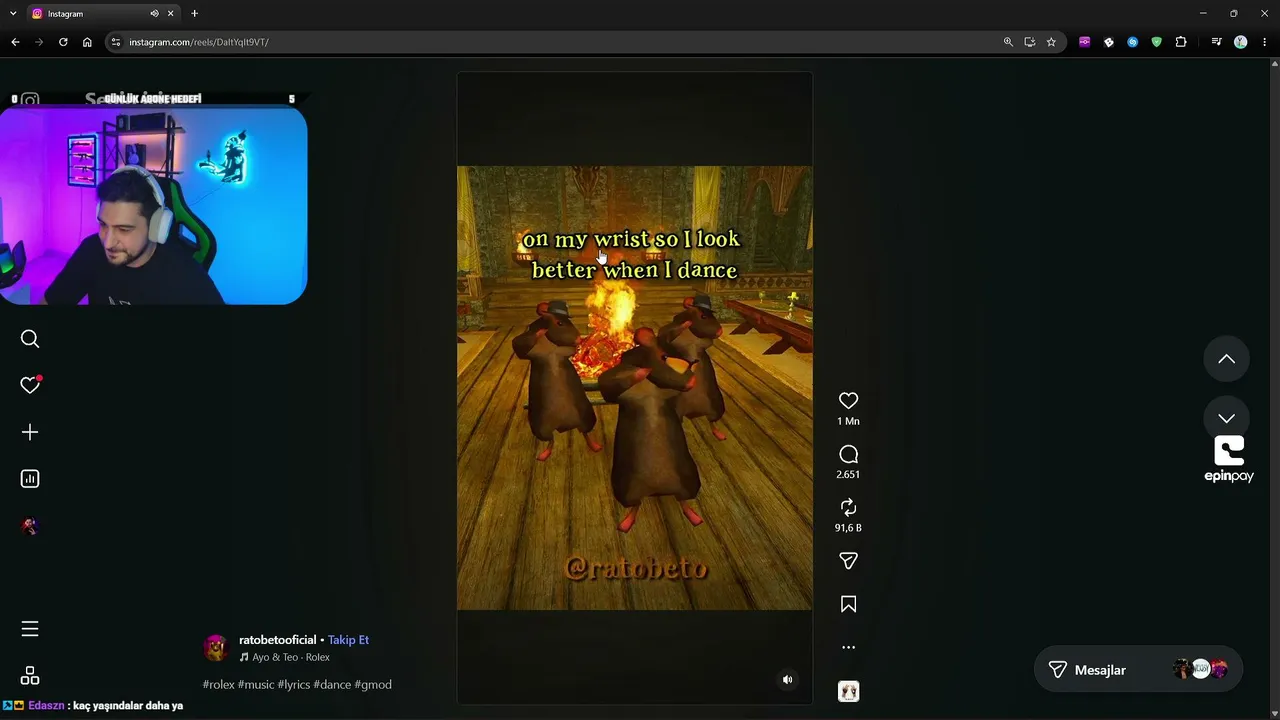Pause the dancing rats reel video
Image resolution: width=1280 pixels, height=720 pixels.
[635, 388]
